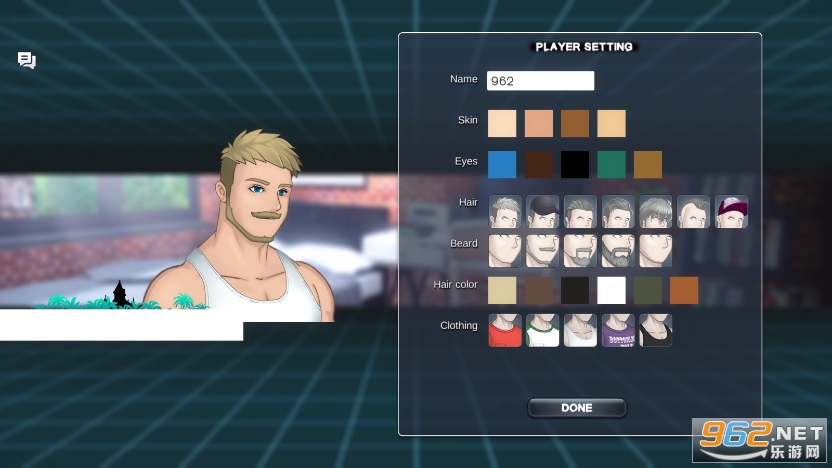832x468 pixels.
Task: Choose dark brown eye color
Action: 539,164
